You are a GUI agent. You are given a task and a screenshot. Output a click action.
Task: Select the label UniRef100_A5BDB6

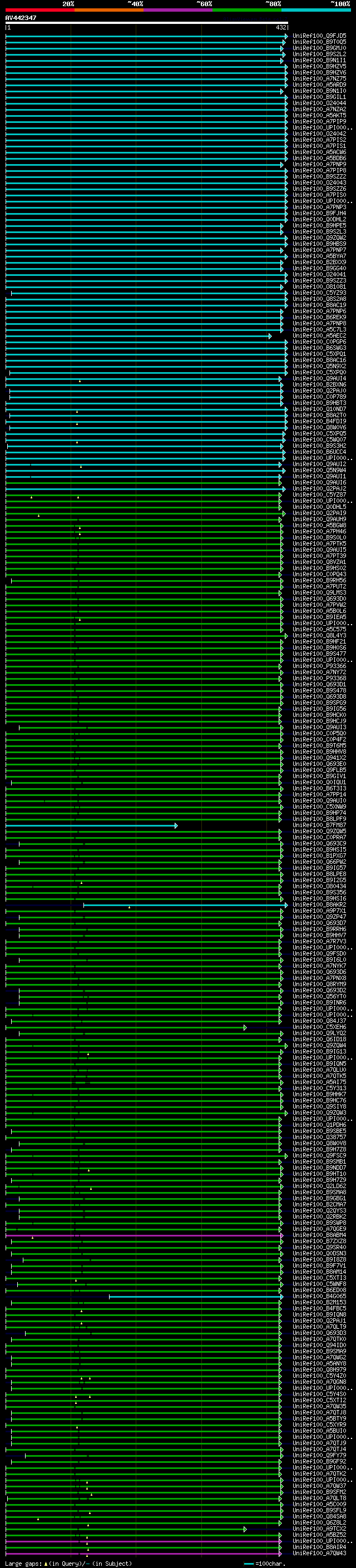click(319, 159)
